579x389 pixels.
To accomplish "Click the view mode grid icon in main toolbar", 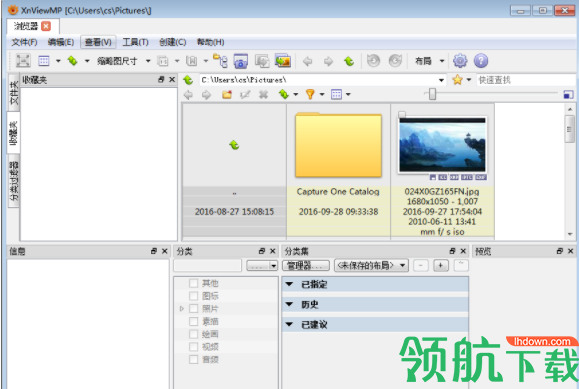I will (x=44, y=61).
